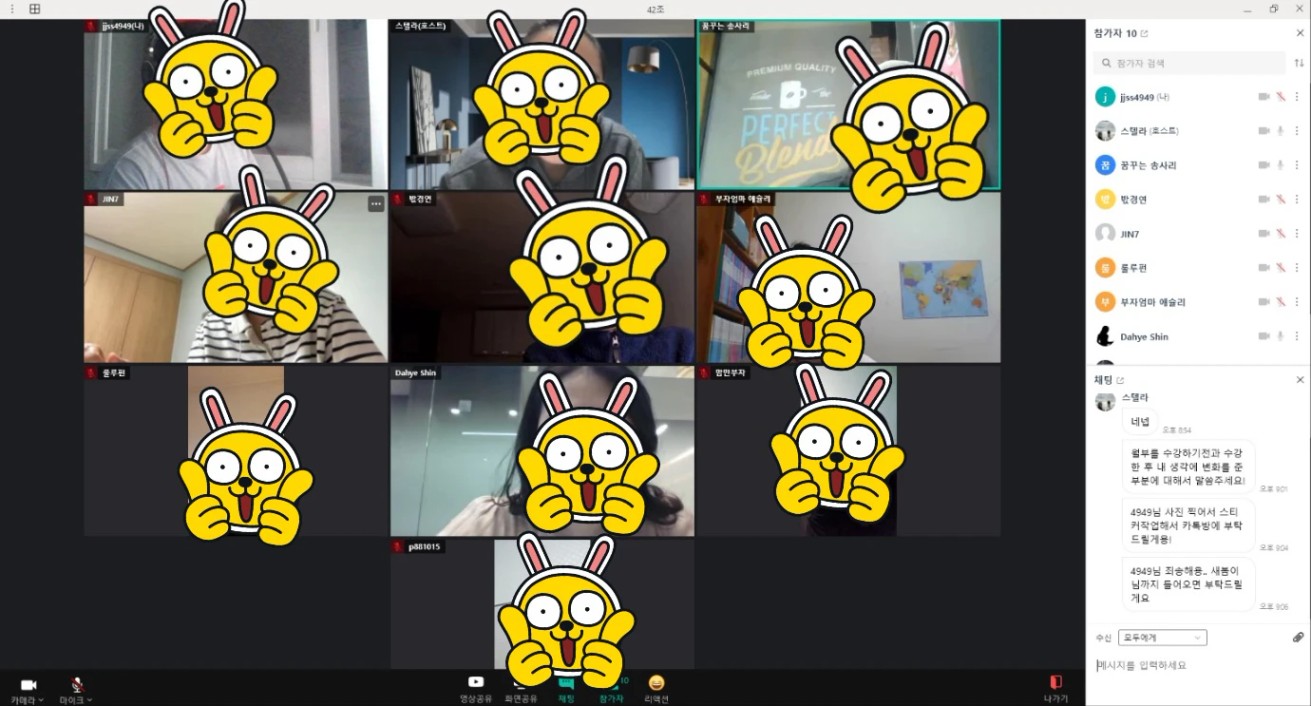Image resolution: width=1311 pixels, height=706 pixels.
Task: Open more options for jjss4949
Action: coord(1298,97)
